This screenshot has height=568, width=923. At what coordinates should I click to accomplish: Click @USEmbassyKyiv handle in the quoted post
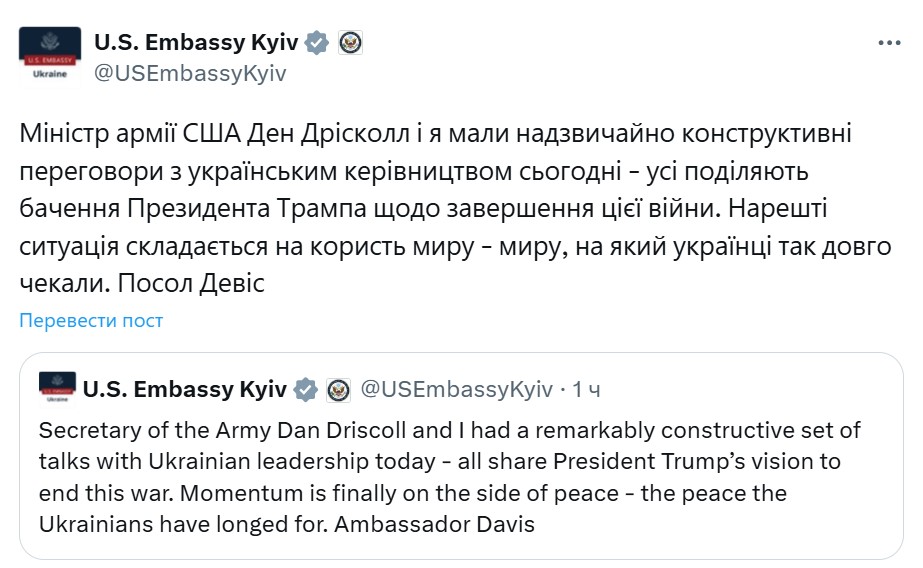(455, 389)
